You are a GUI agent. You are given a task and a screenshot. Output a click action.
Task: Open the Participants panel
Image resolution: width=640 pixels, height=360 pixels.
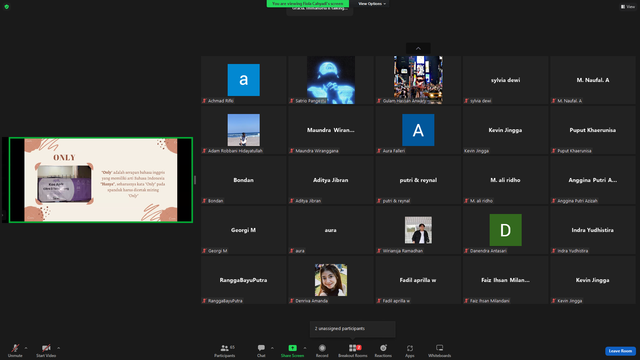224,350
